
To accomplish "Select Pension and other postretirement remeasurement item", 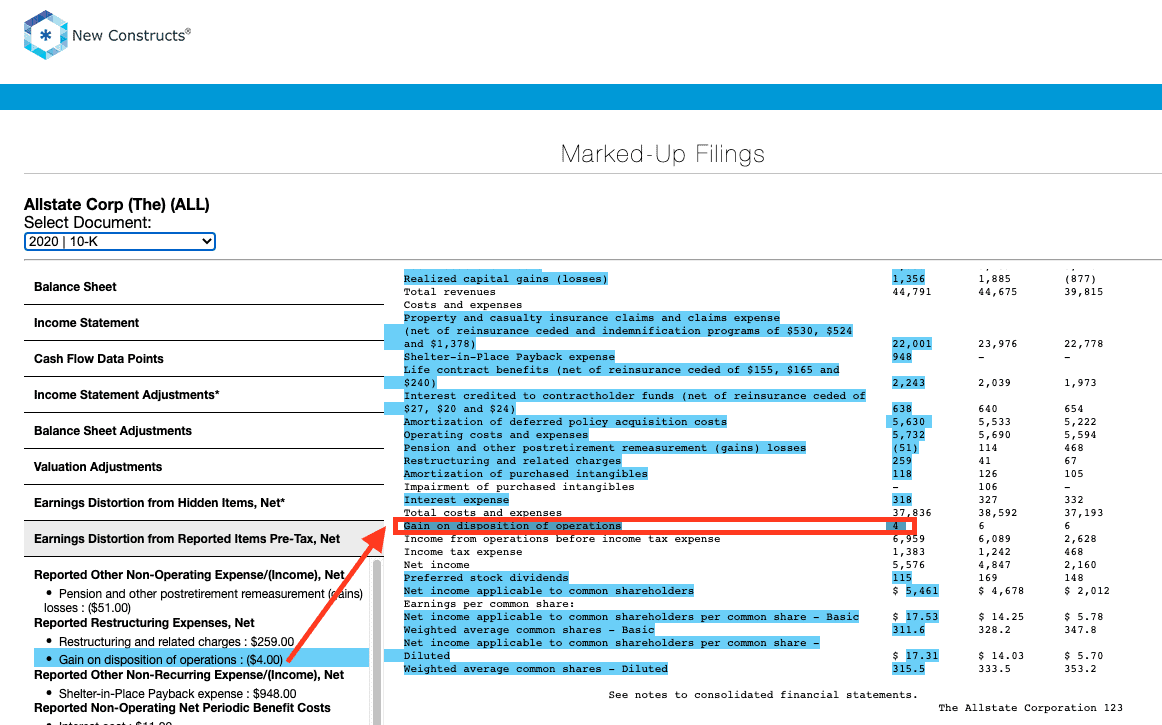I will 203,600.
